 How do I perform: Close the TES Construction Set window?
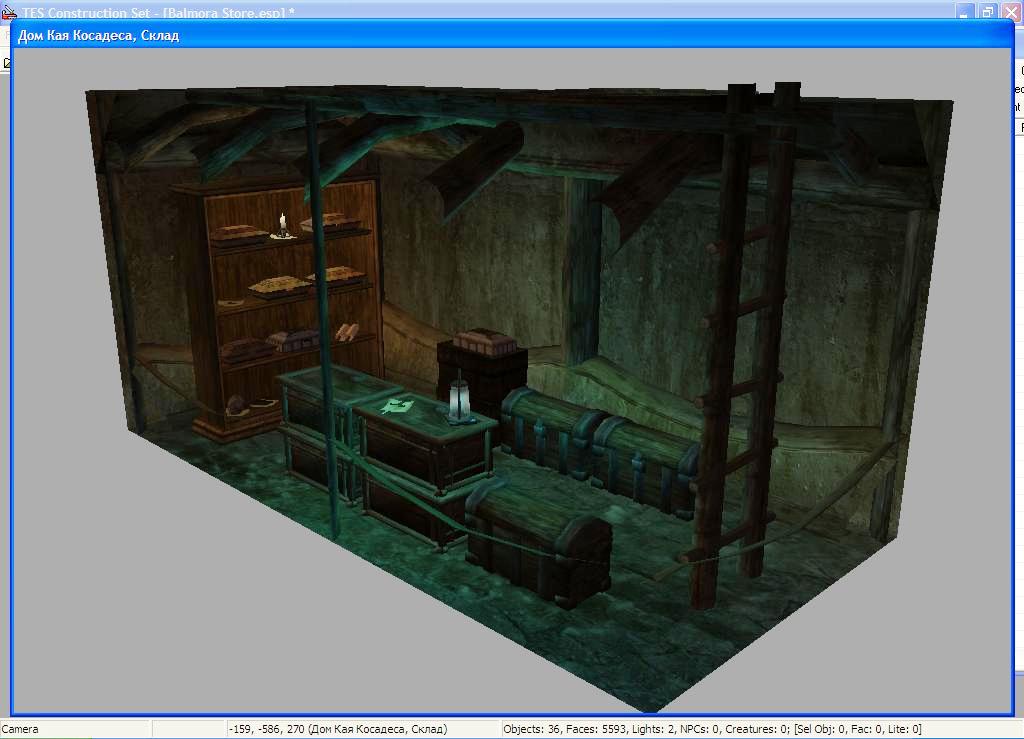click(1011, 12)
